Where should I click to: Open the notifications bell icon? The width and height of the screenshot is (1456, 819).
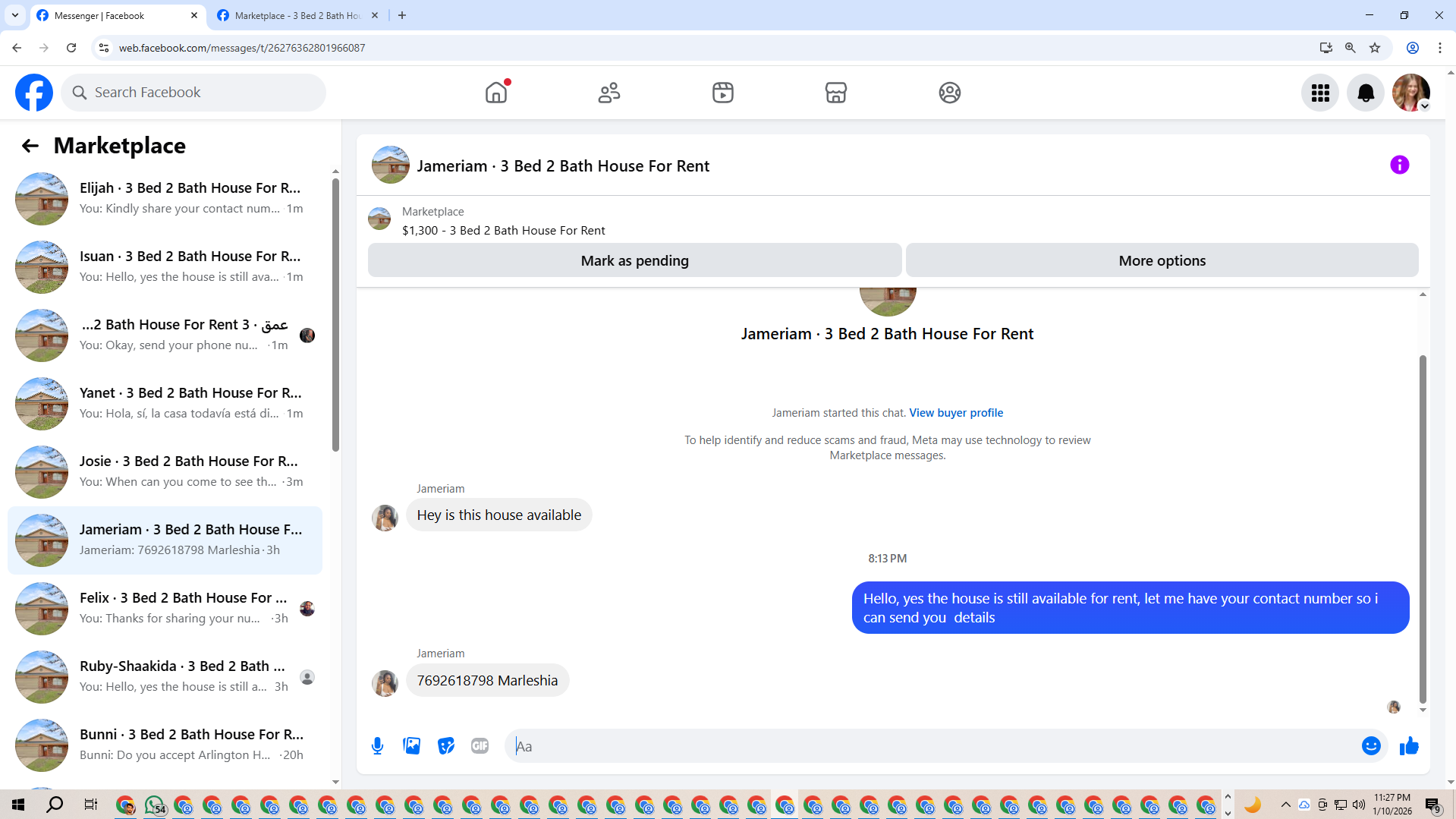(x=1366, y=93)
